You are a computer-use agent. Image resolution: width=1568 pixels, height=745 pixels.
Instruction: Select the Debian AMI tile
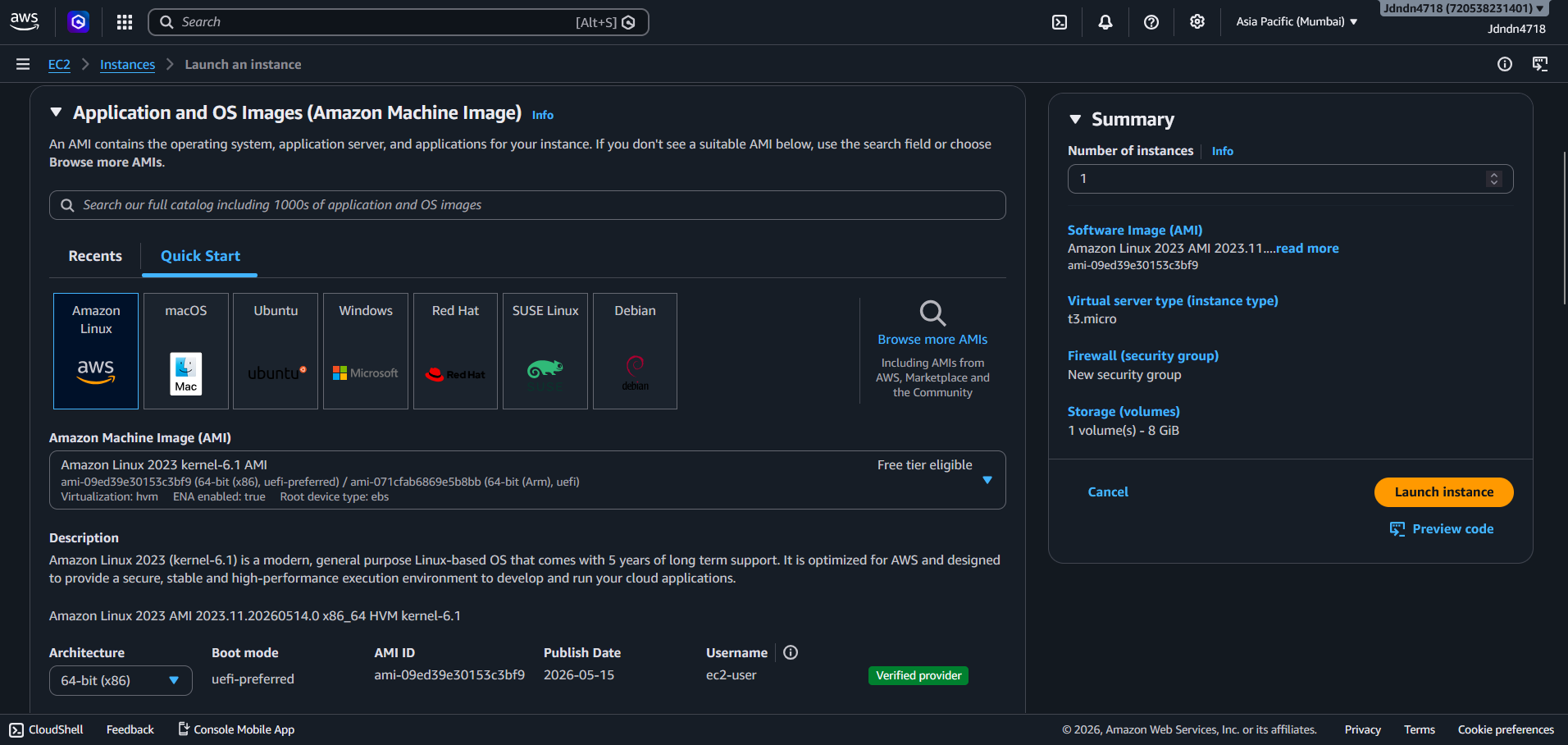(636, 351)
